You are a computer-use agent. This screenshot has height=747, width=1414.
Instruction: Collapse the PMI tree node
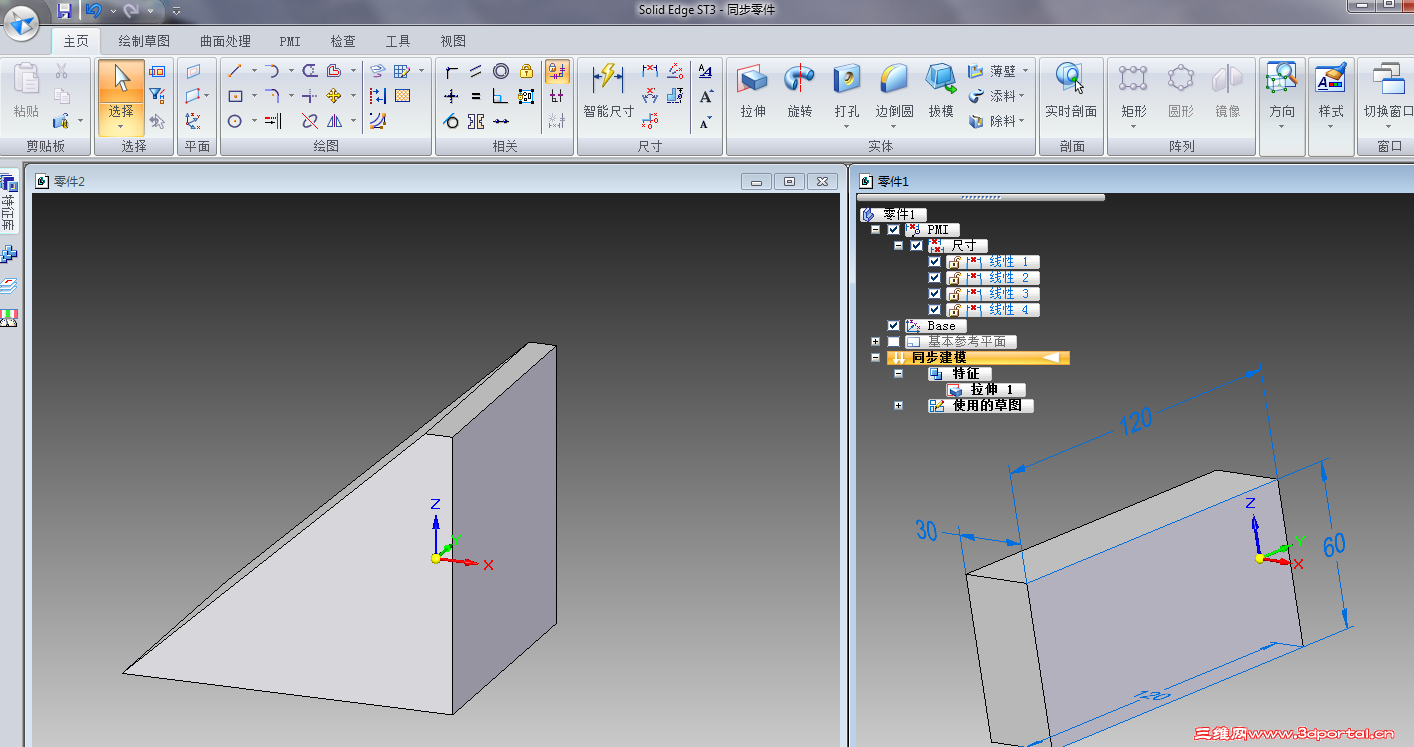pyautogui.click(x=876, y=230)
